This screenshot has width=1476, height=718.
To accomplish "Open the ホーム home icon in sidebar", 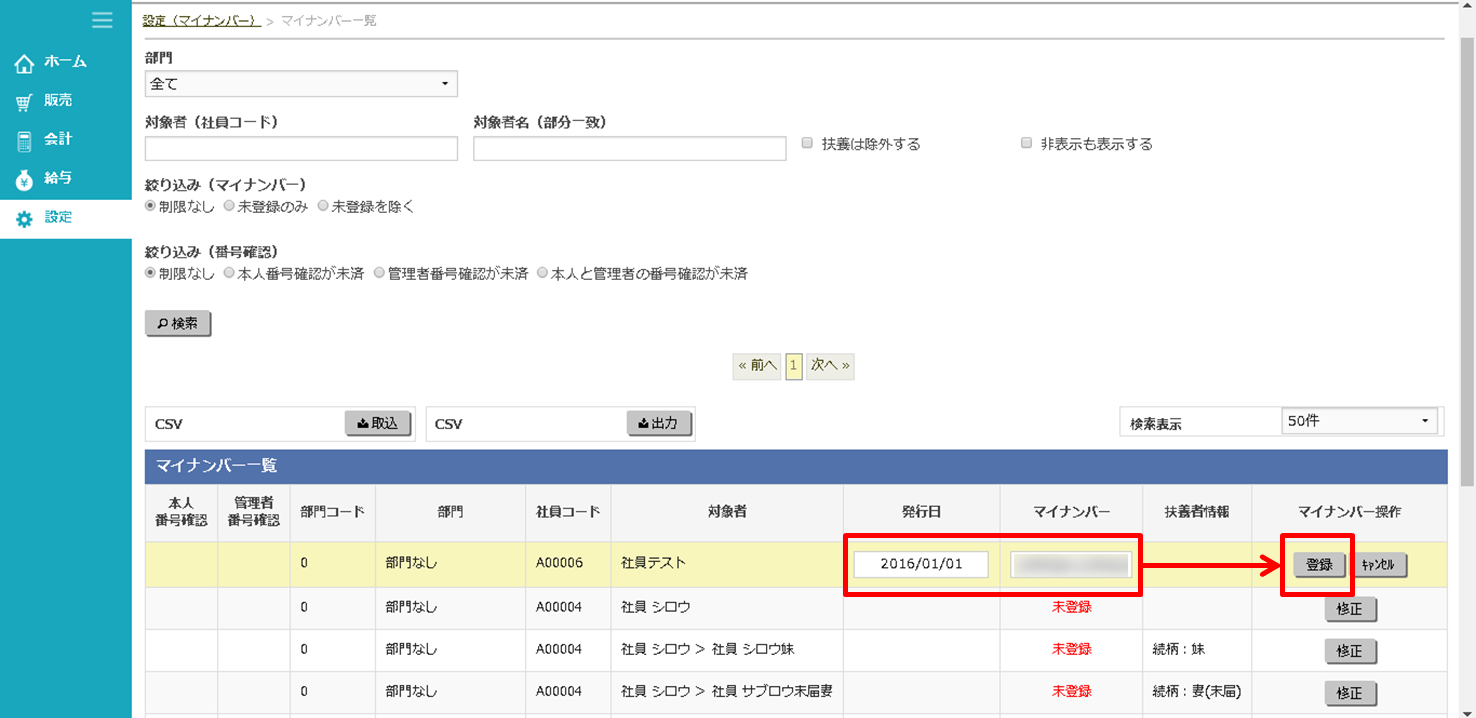I will tap(24, 63).
